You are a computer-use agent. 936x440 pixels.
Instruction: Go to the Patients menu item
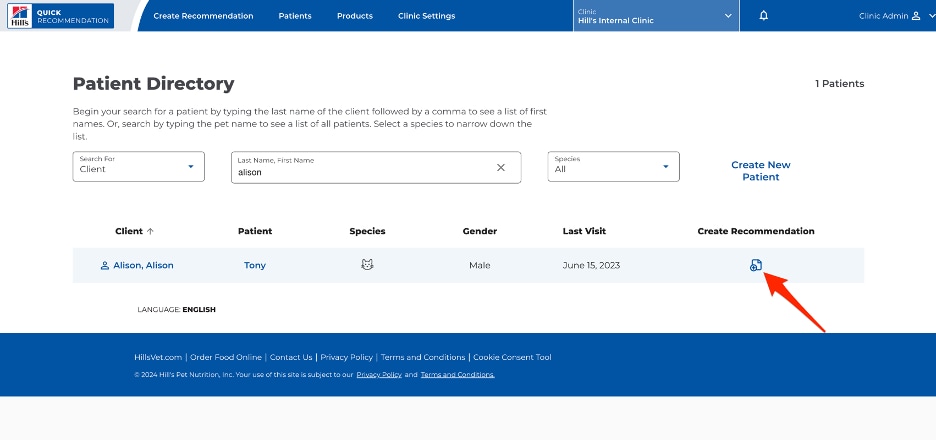pyautogui.click(x=295, y=16)
